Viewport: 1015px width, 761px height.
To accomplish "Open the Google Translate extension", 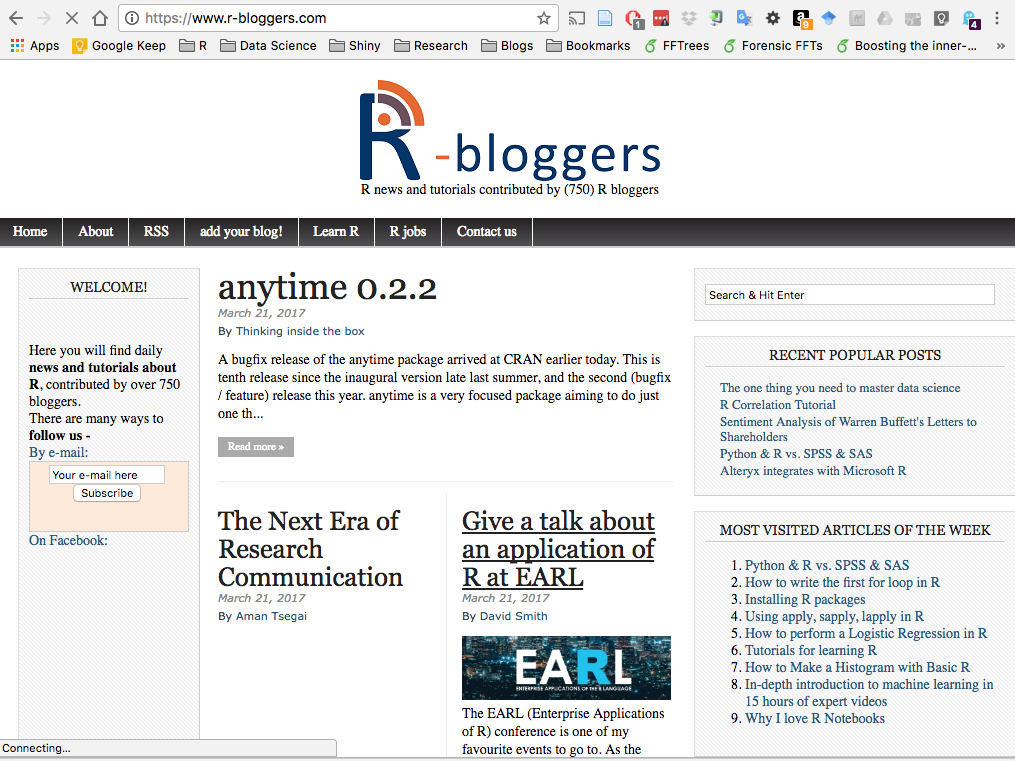I will coord(744,18).
